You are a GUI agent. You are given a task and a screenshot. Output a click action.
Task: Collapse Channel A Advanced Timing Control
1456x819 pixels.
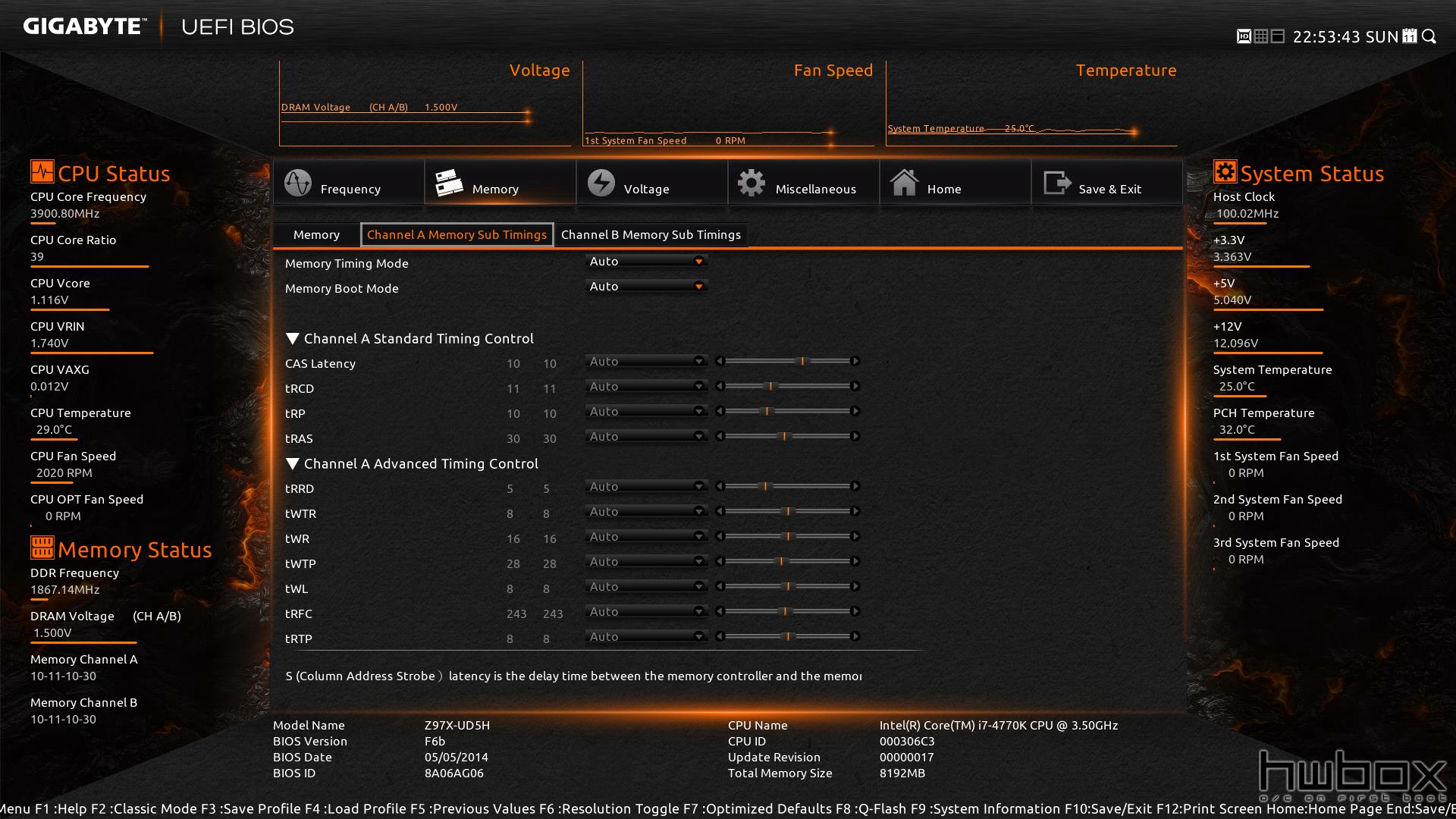(x=293, y=463)
